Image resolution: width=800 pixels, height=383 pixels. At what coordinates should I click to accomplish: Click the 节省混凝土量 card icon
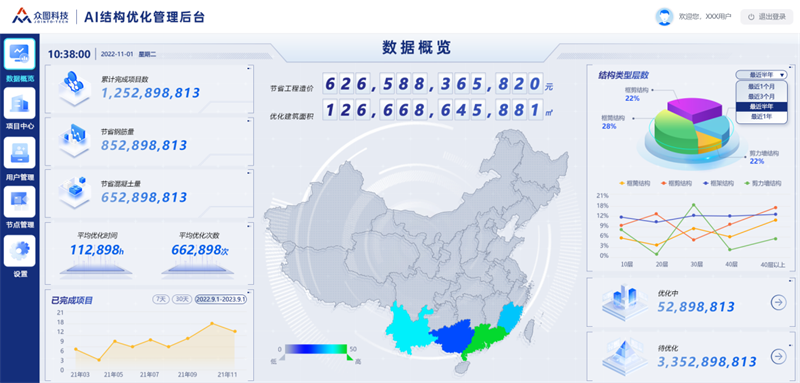point(74,191)
